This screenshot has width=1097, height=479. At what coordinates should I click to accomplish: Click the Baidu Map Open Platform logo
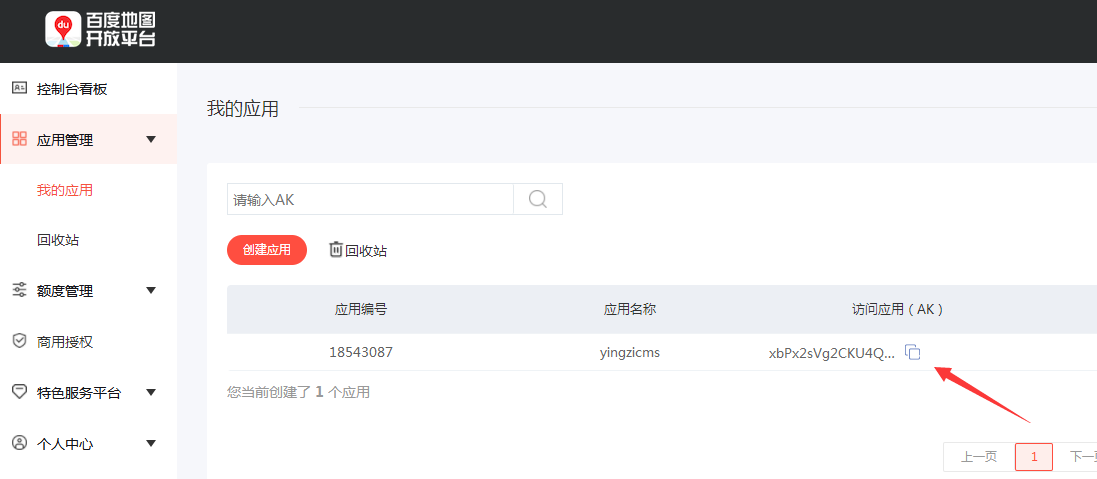pyautogui.click(x=100, y=30)
